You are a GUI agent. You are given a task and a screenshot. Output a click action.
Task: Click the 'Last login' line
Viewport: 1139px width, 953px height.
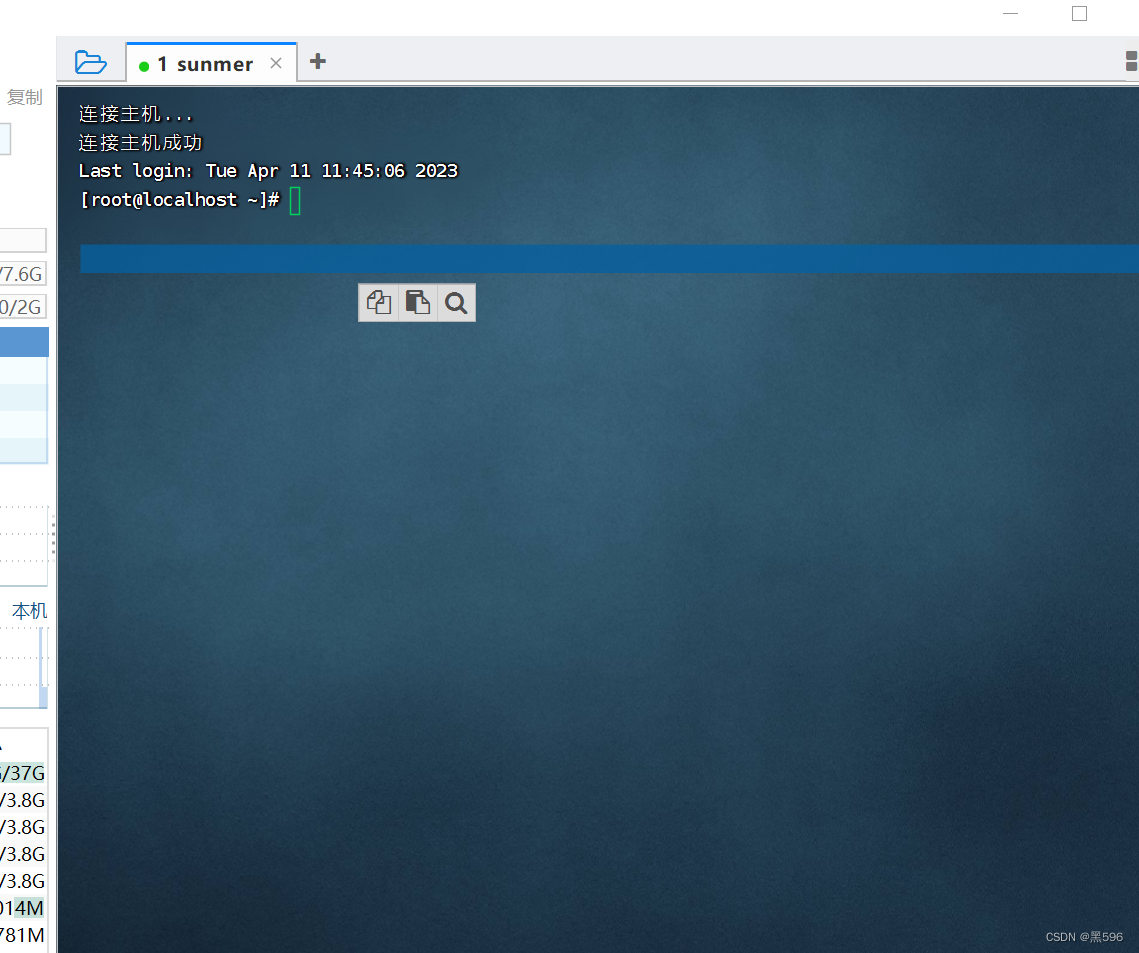coord(268,171)
